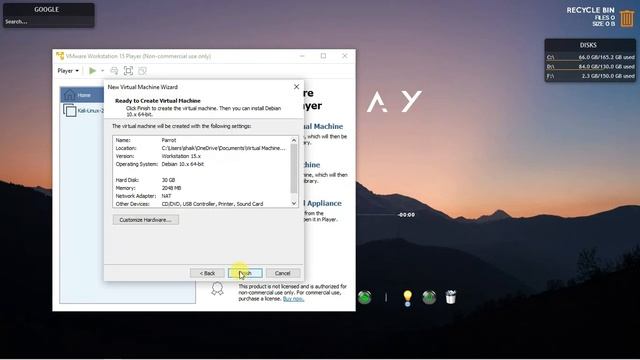This screenshot has height=360, width=640.
Task: Click Finish to create the virtual machine
Action: [245, 273]
